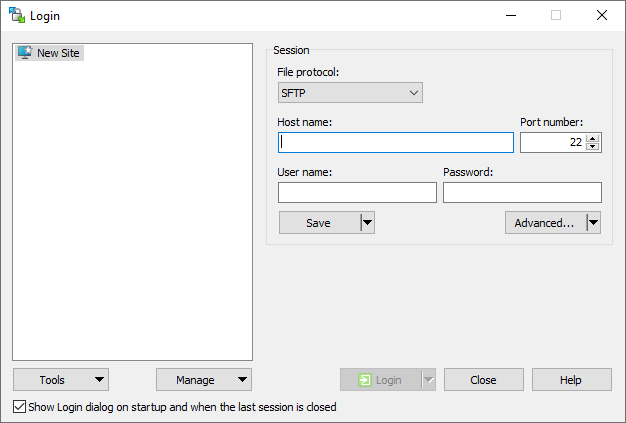
Task: Expand the Save button dropdown arrow
Action: coord(367,223)
